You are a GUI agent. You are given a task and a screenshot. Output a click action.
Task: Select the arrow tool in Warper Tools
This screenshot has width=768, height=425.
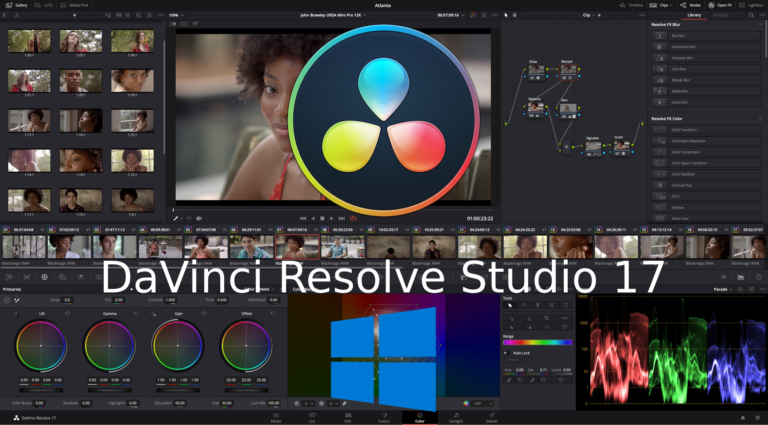(510, 305)
